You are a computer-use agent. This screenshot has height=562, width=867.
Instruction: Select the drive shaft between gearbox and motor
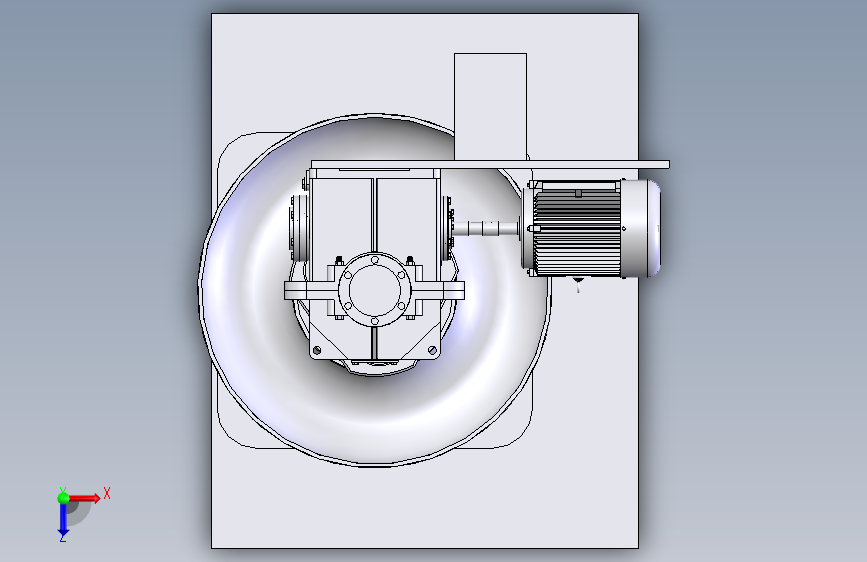(x=486, y=228)
